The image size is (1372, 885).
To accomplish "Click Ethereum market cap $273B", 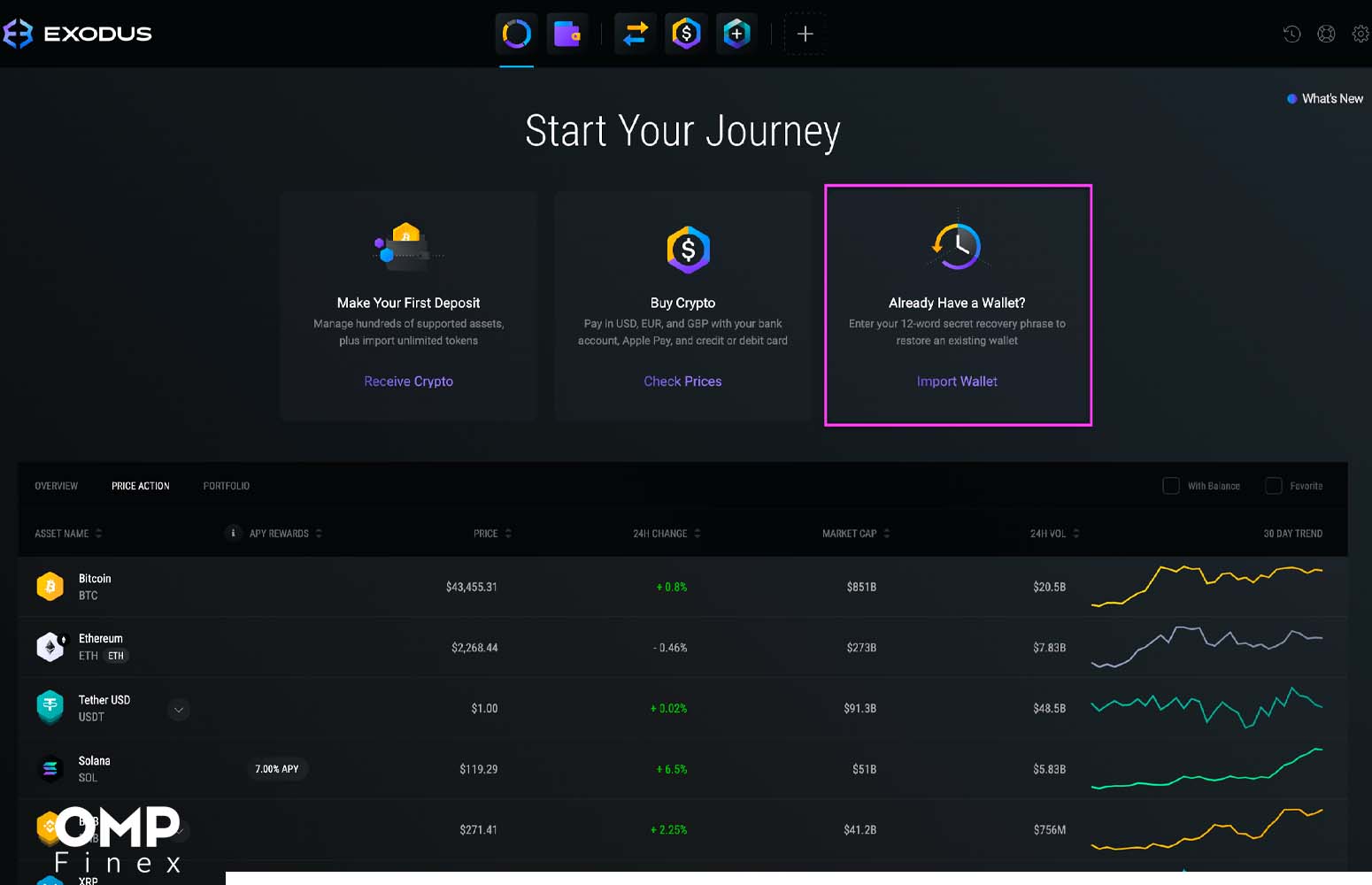I will click(861, 648).
